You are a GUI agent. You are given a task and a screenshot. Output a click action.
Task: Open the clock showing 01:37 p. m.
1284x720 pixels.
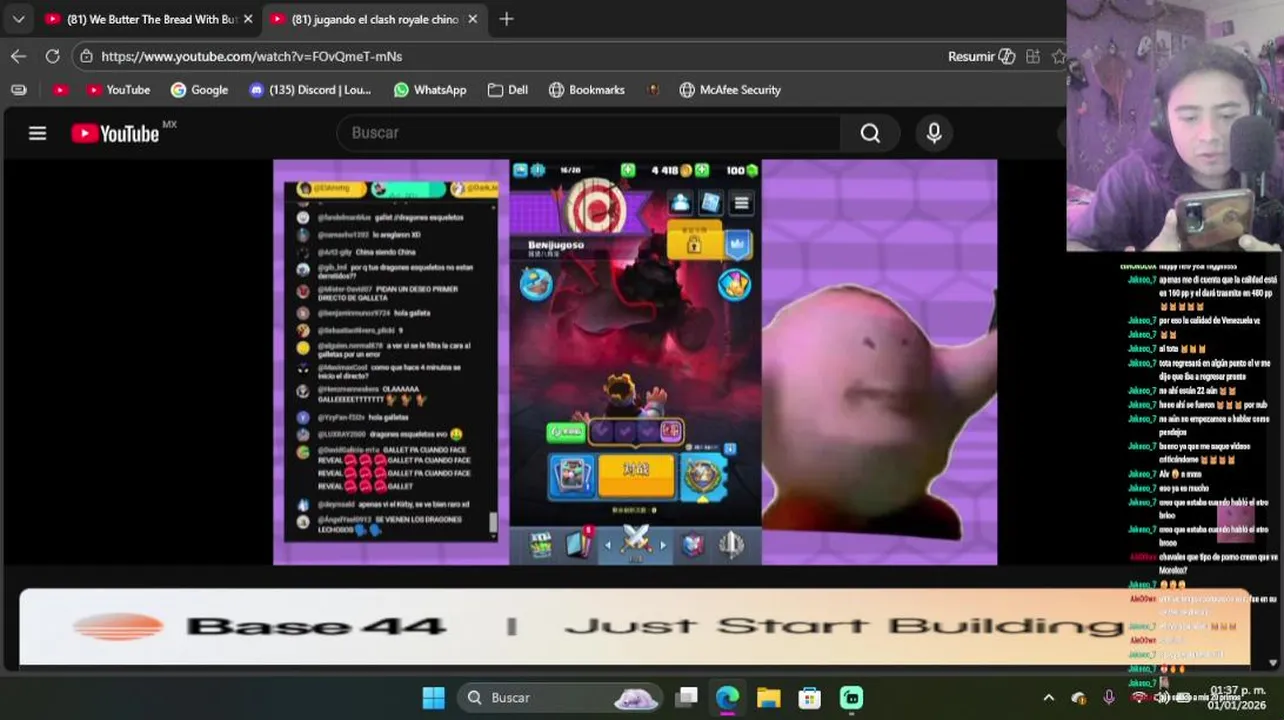click(1237, 697)
